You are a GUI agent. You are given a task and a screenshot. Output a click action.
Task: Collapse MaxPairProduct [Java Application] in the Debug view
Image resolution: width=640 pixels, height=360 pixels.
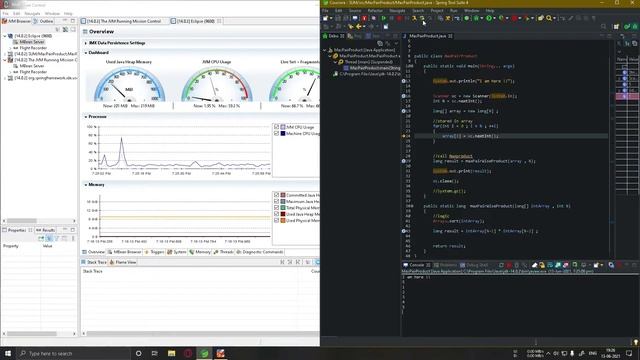(x=325, y=50)
